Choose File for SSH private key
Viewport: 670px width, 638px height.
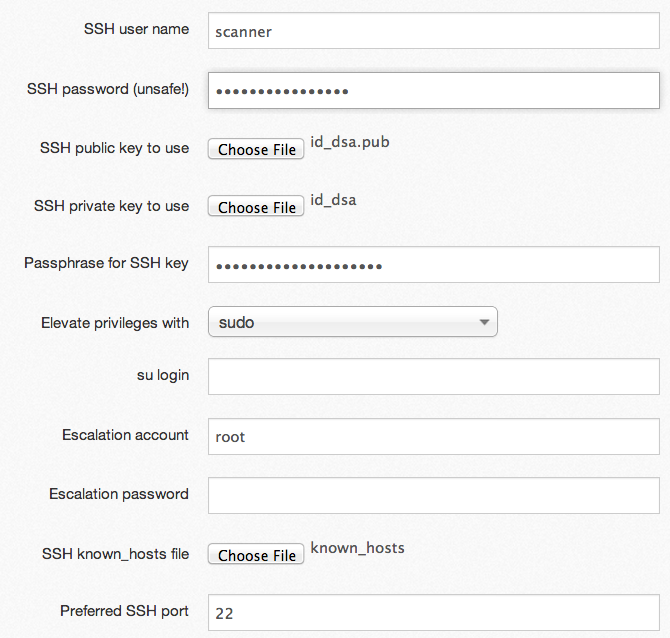click(256, 207)
